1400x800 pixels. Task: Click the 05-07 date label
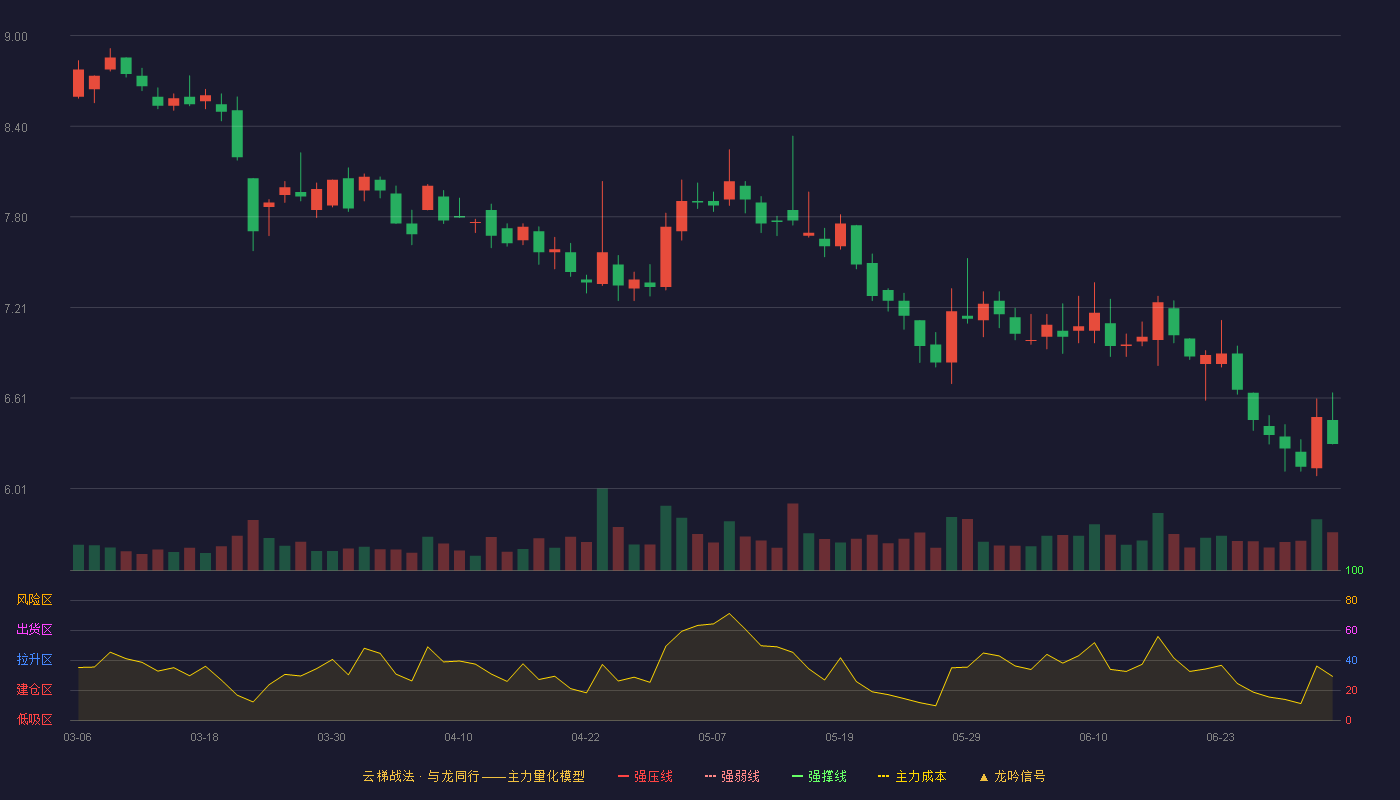coord(712,737)
